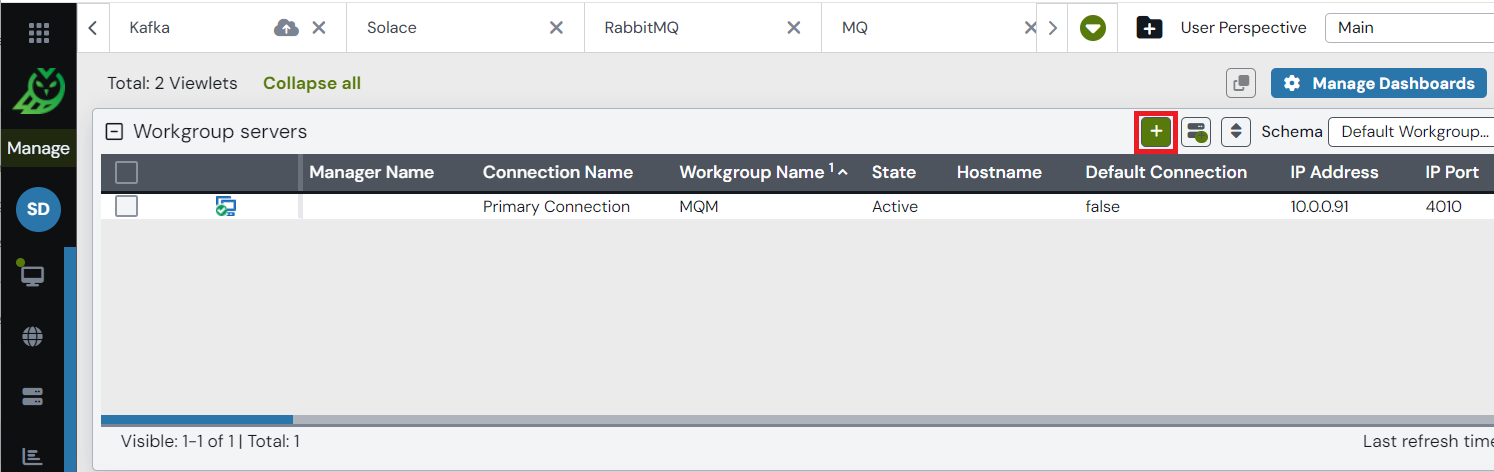Open the Manage section in sidebar
Image resolution: width=1494 pixels, height=472 pixels.
tap(38, 148)
